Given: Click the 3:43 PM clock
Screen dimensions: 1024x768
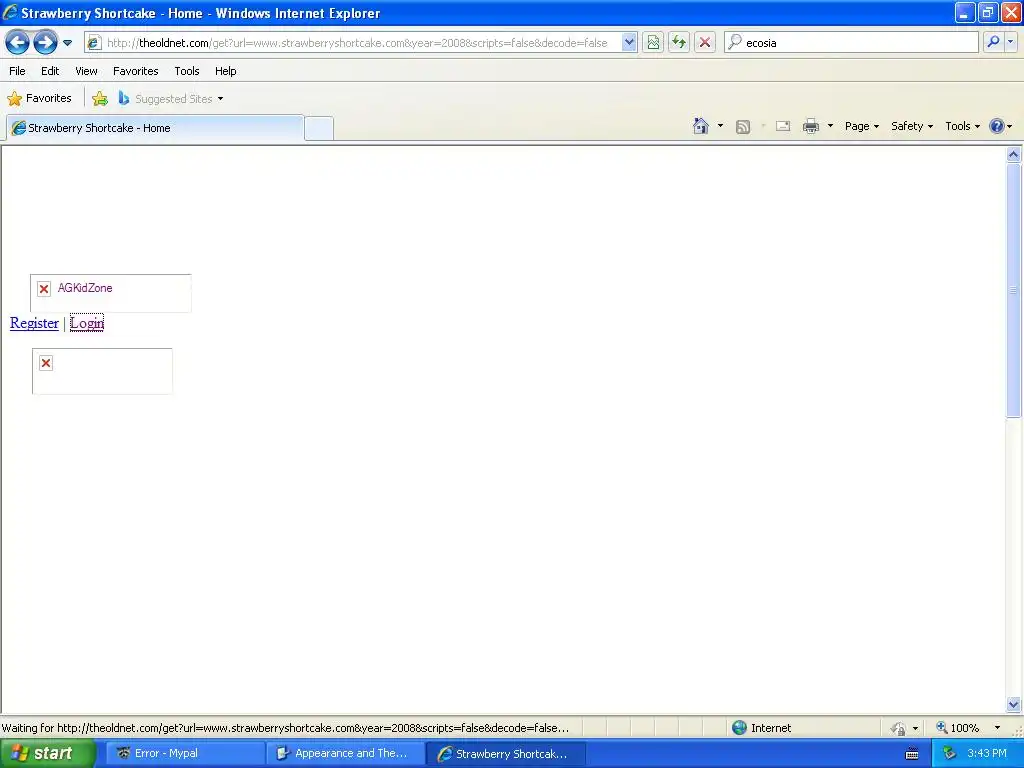Looking at the screenshot, I should [987, 753].
